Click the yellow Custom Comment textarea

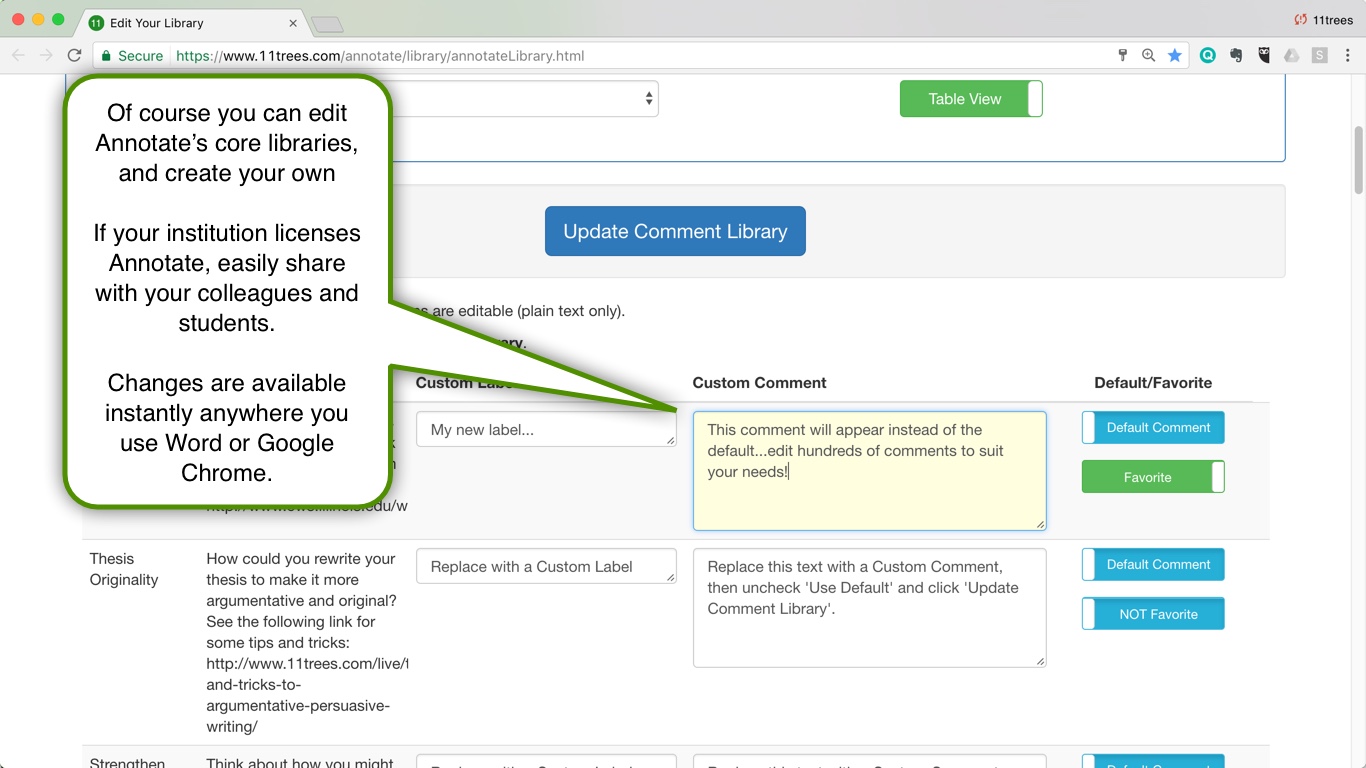pyautogui.click(x=870, y=471)
